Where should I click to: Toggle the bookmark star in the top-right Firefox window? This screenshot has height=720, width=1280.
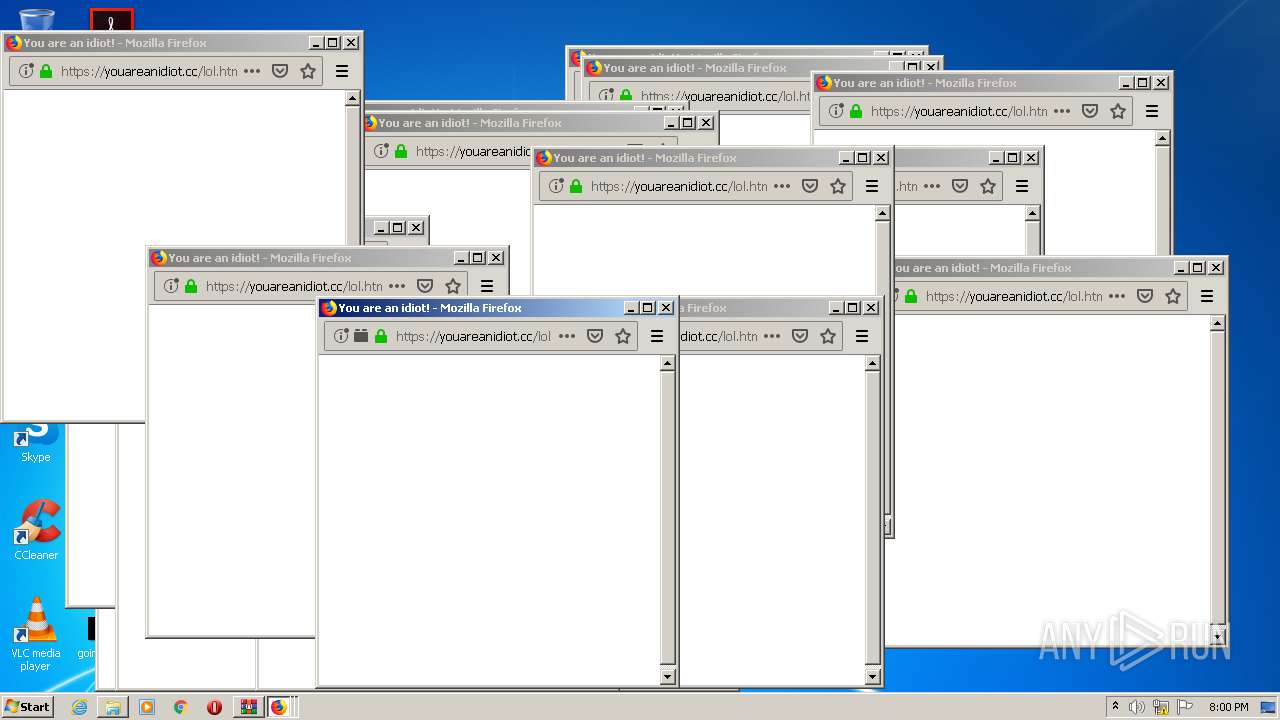point(1118,111)
